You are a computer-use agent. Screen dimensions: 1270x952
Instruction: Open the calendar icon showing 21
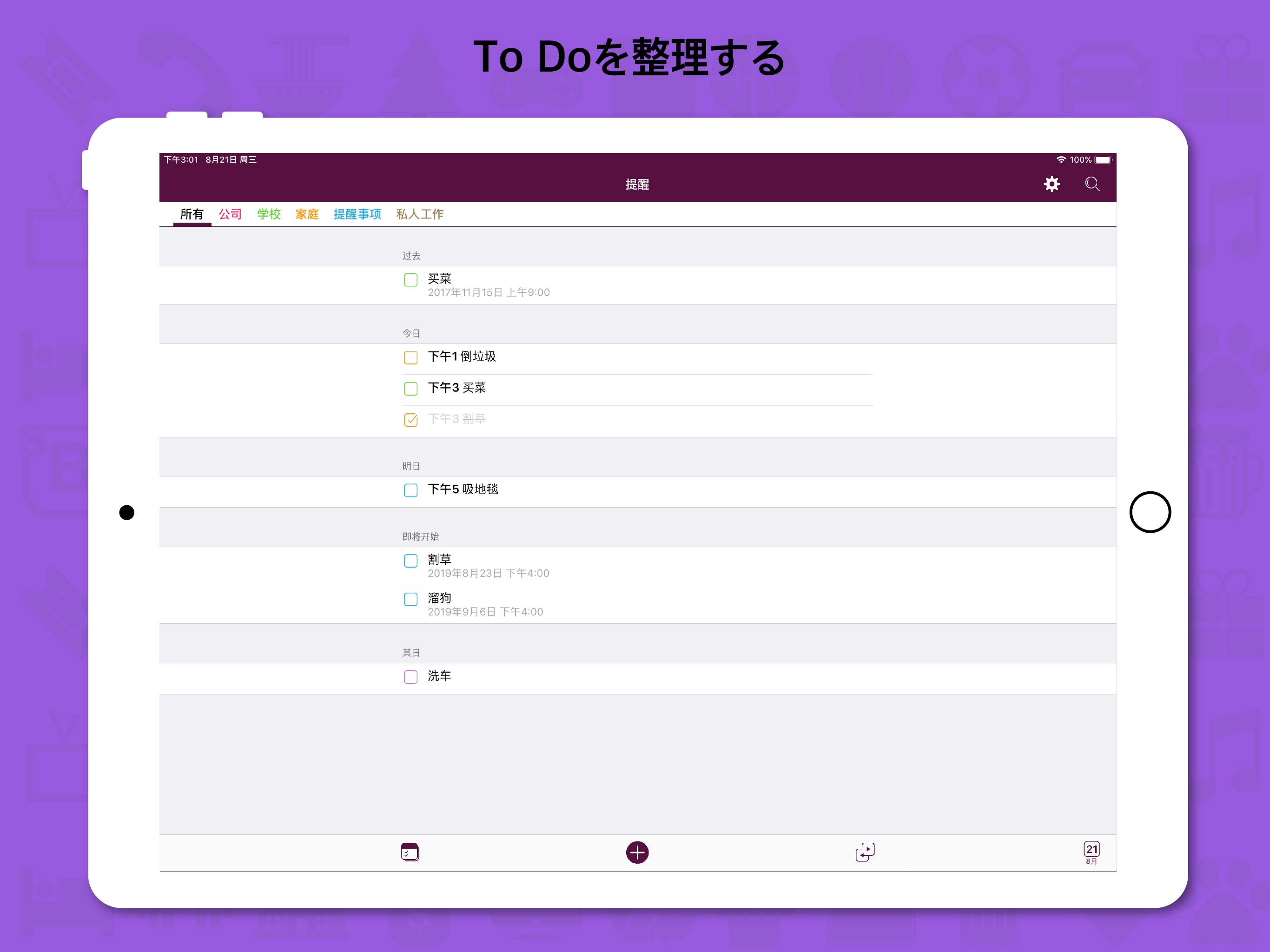(x=1091, y=852)
